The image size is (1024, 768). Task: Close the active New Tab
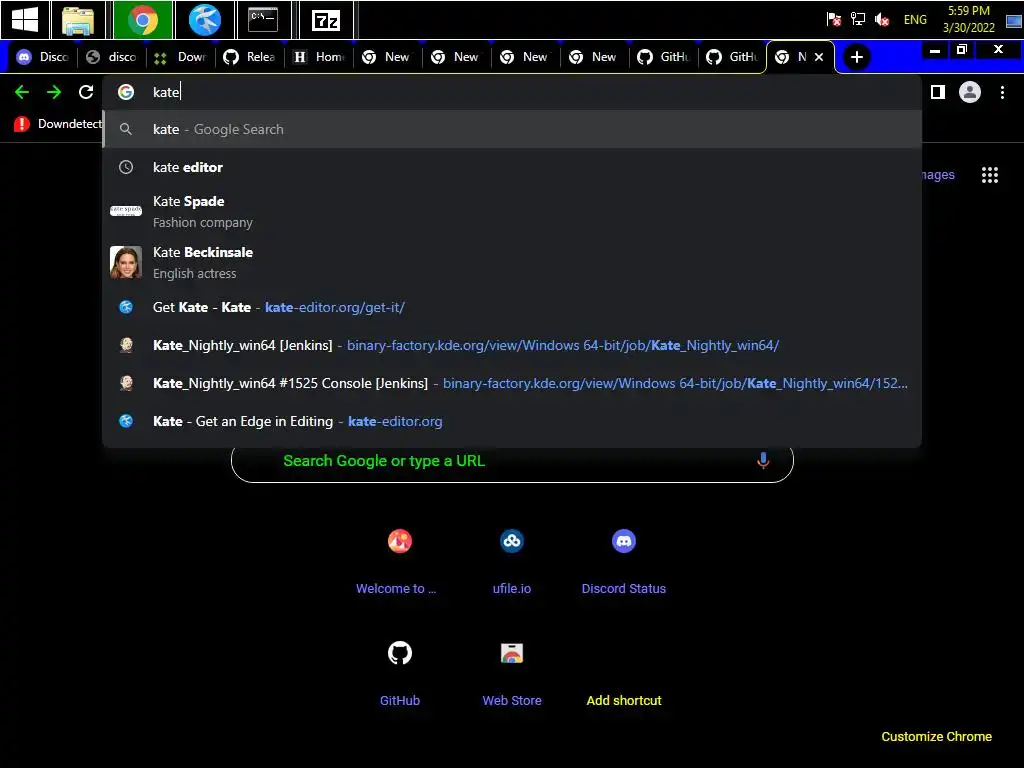[x=819, y=57]
